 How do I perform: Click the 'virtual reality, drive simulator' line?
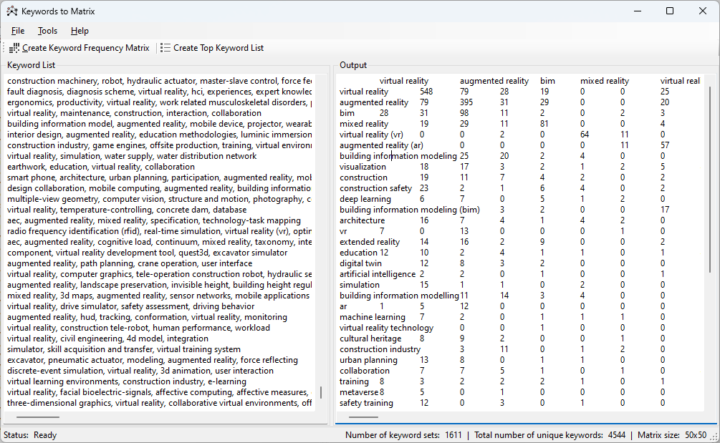(x=131, y=306)
